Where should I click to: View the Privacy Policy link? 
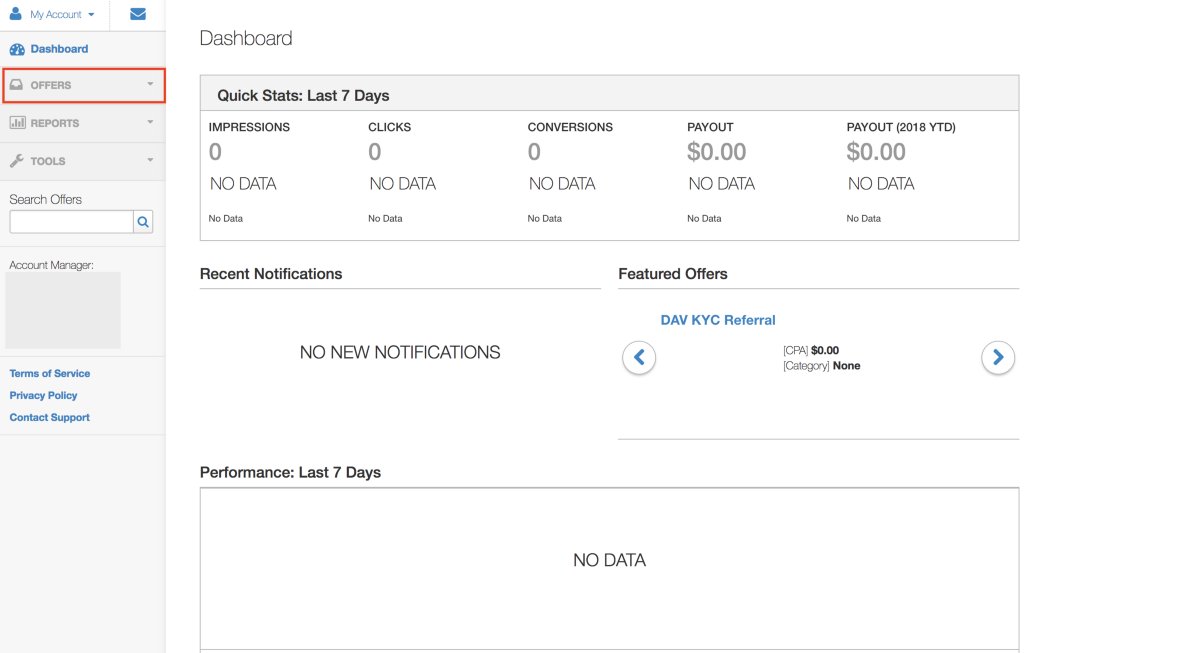click(43, 395)
